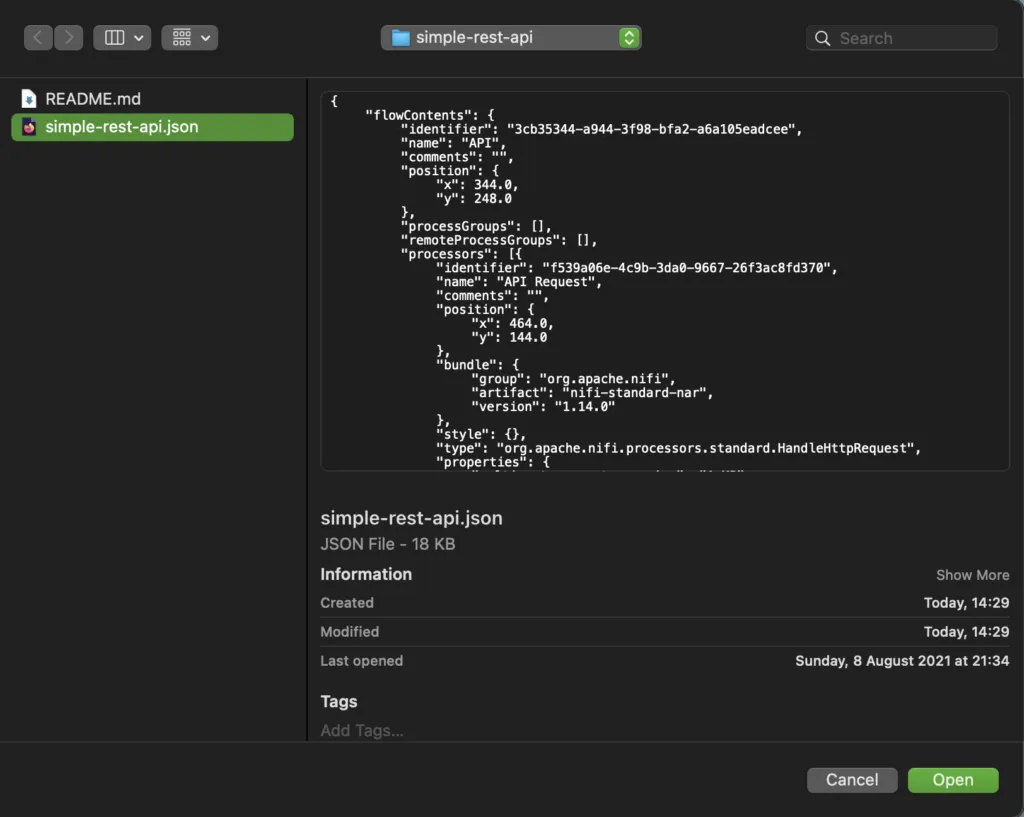Viewport: 1024px width, 817px height.
Task: Click the JSON content preview pane
Action: (x=664, y=280)
